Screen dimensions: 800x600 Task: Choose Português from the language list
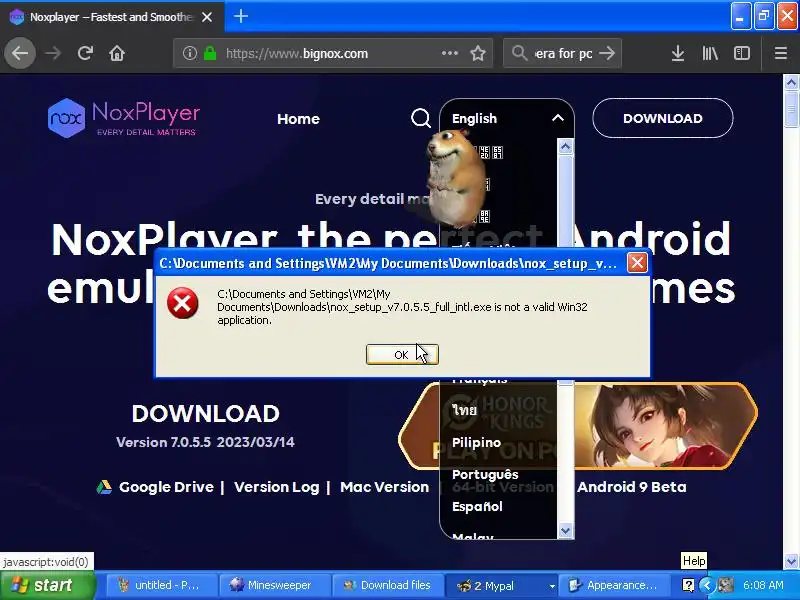485,474
